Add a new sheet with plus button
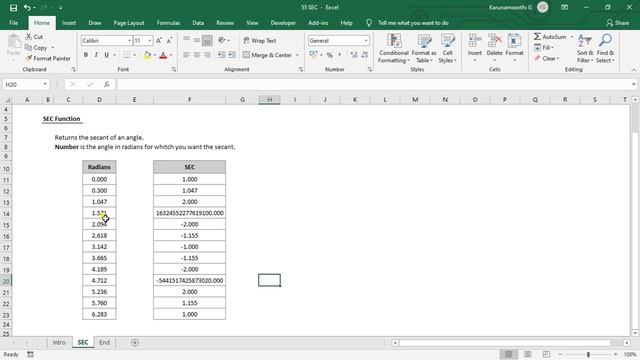640x360 pixels. (135, 342)
